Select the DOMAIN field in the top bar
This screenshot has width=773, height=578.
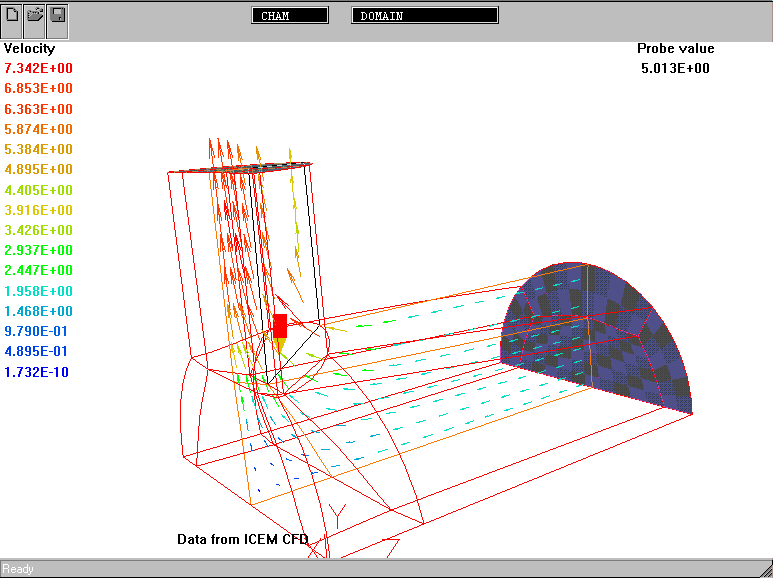click(x=425, y=16)
